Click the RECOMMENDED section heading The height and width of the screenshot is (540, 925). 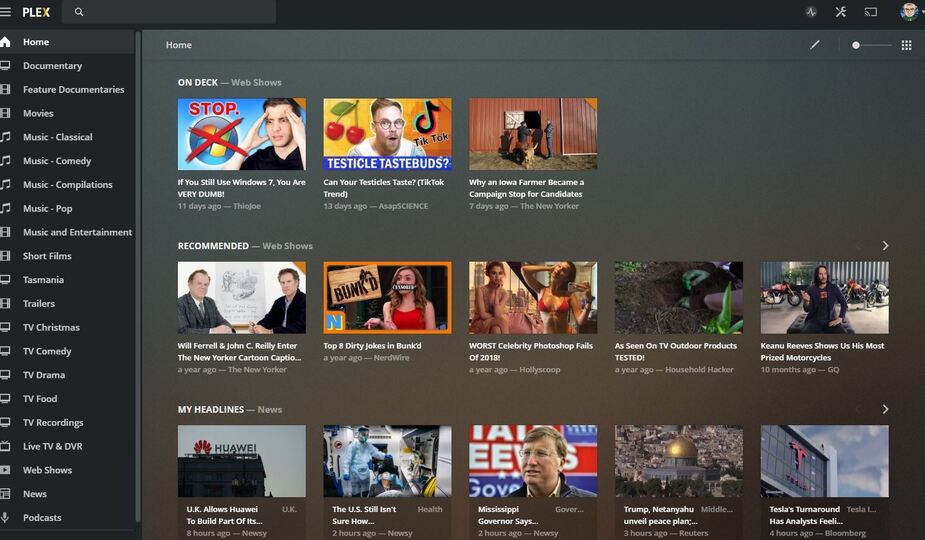click(213, 246)
